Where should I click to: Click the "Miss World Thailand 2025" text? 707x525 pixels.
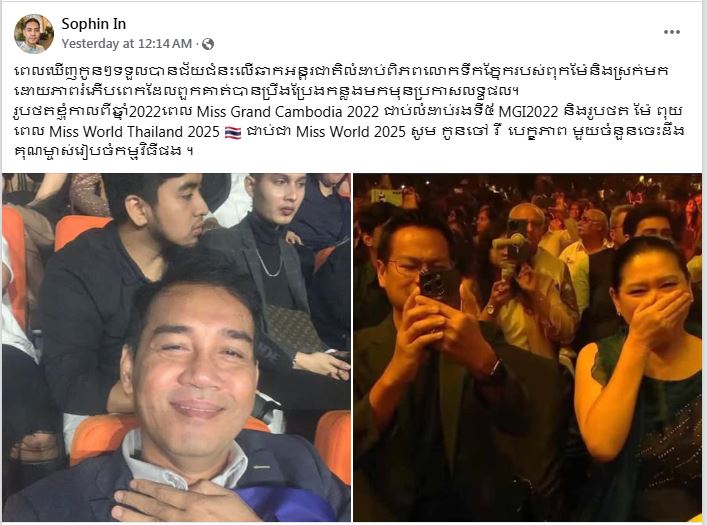[134, 132]
